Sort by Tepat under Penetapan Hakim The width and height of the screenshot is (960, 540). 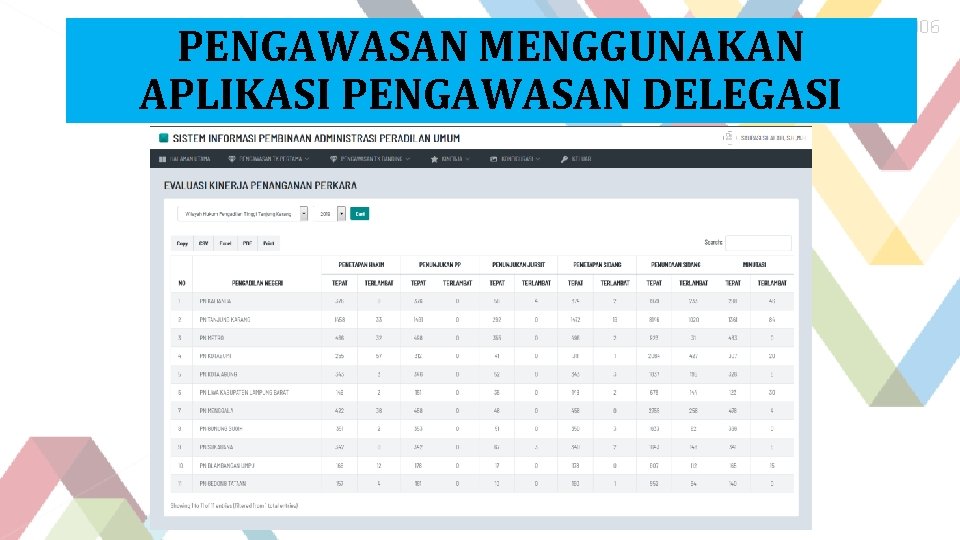[x=339, y=283]
